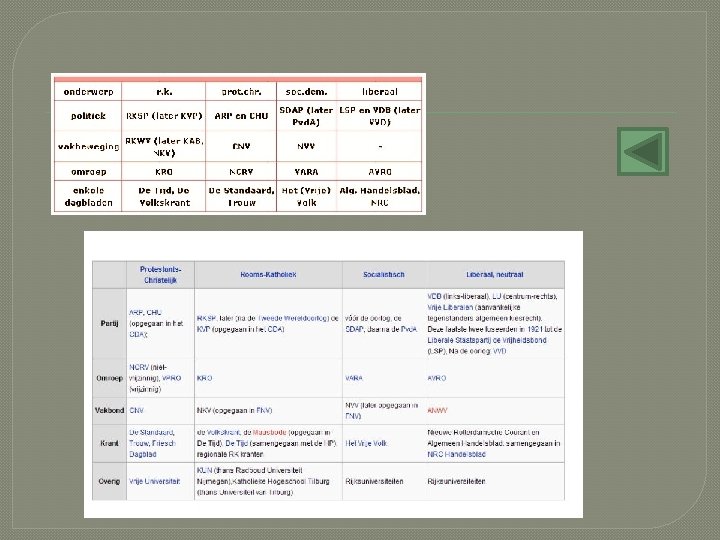
Task: Click the 'ARP en CHU' cell
Action: coord(241,116)
